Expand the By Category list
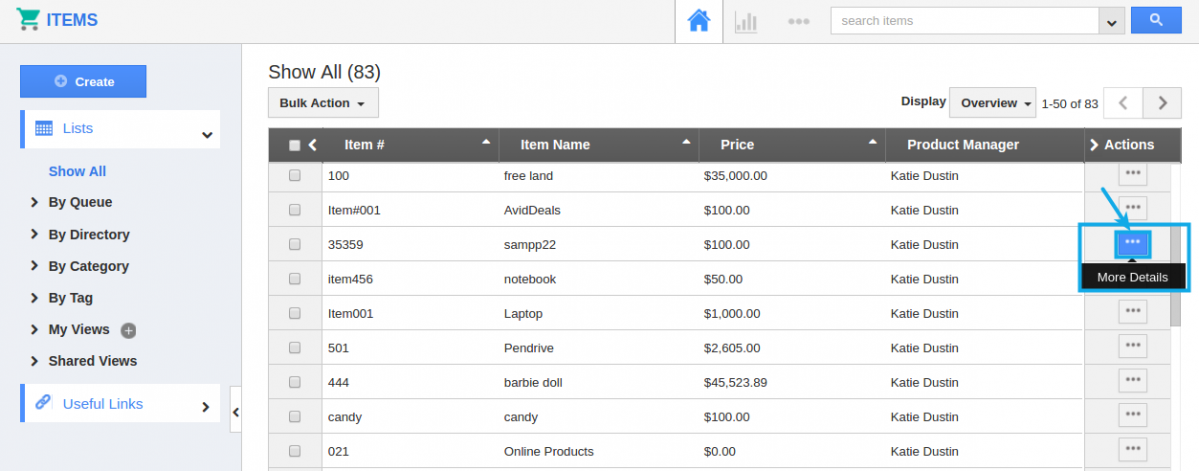 click(x=88, y=266)
